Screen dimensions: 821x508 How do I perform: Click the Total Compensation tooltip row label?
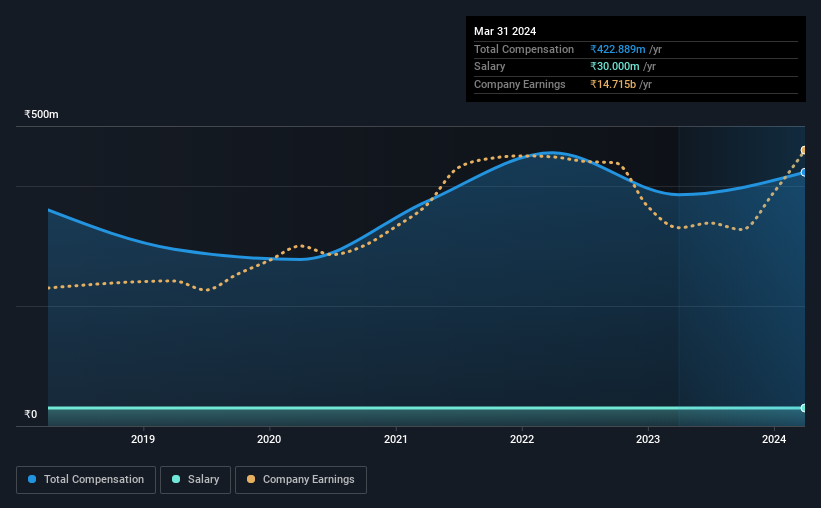[524, 49]
